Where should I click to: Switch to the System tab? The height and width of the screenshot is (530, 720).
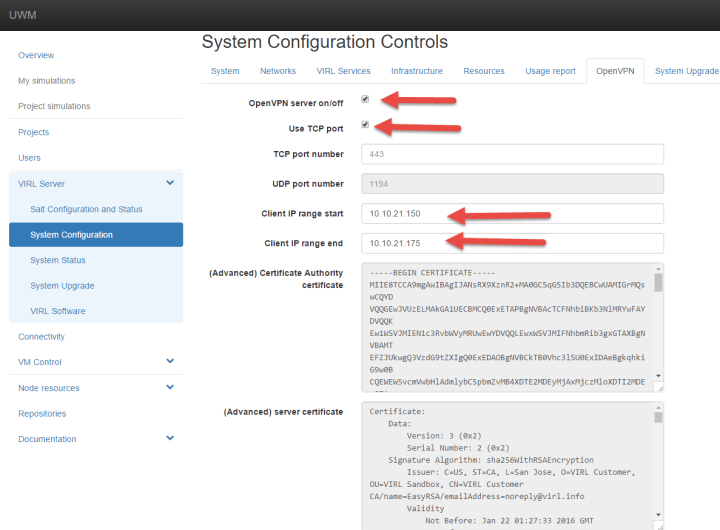[225, 71]
